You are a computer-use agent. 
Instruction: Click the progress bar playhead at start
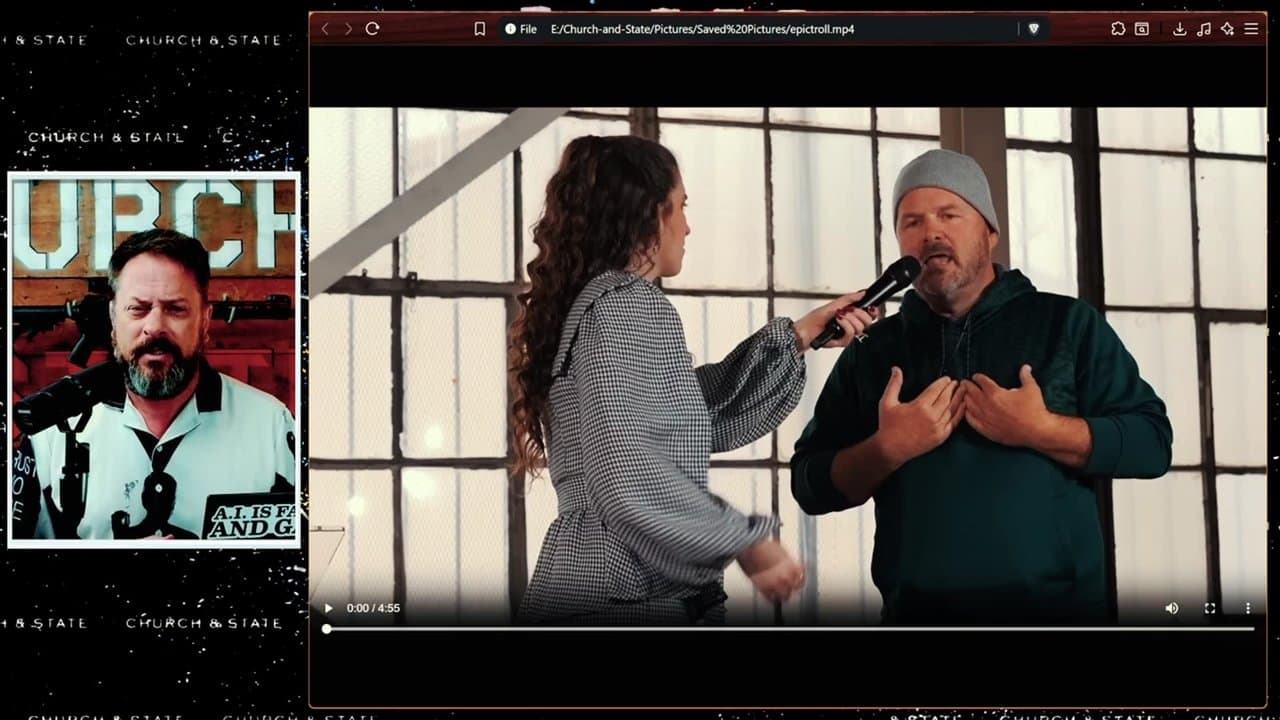click(x=326, y=629)
